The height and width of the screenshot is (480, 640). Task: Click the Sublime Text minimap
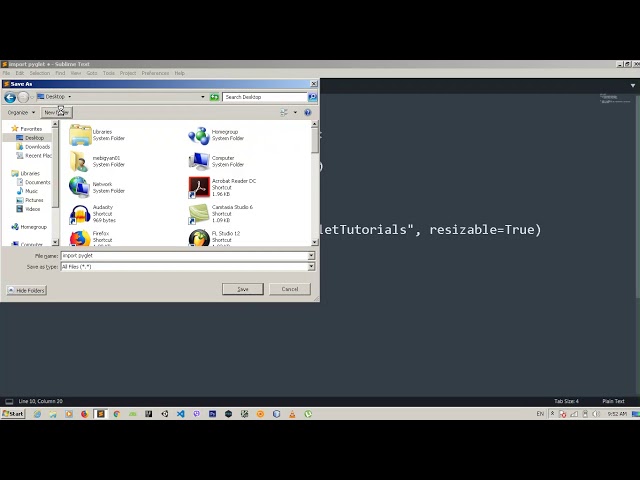615,99
